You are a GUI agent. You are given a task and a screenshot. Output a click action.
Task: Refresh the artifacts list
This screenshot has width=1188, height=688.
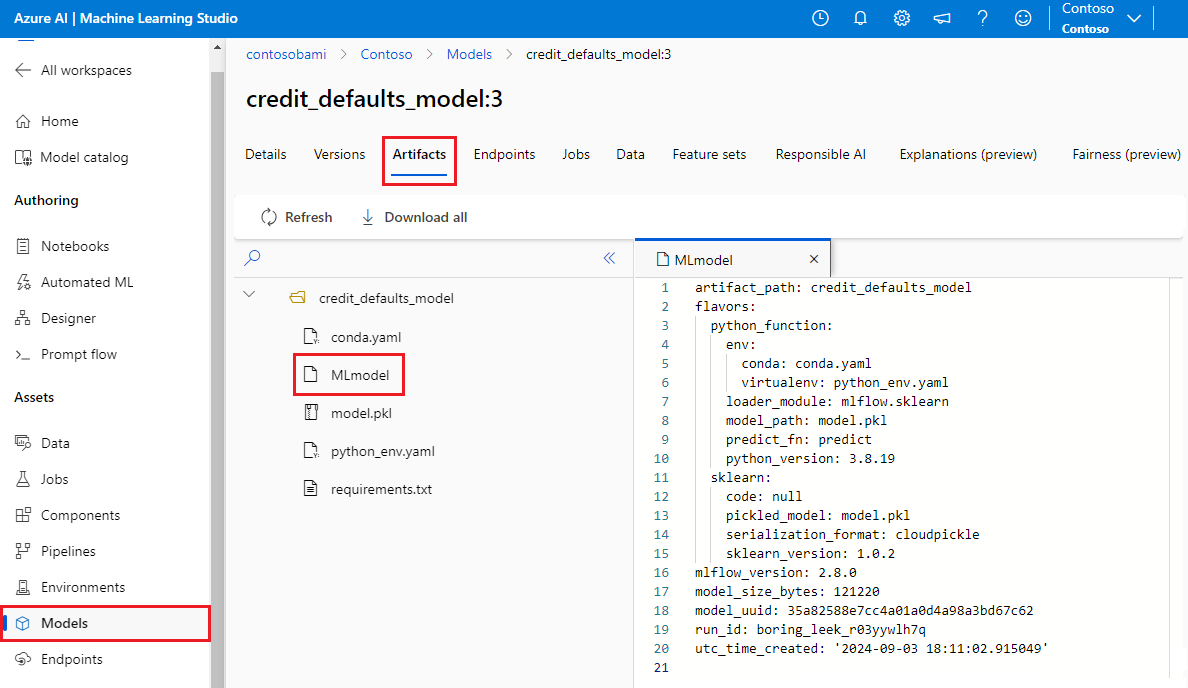click(297, 217)
